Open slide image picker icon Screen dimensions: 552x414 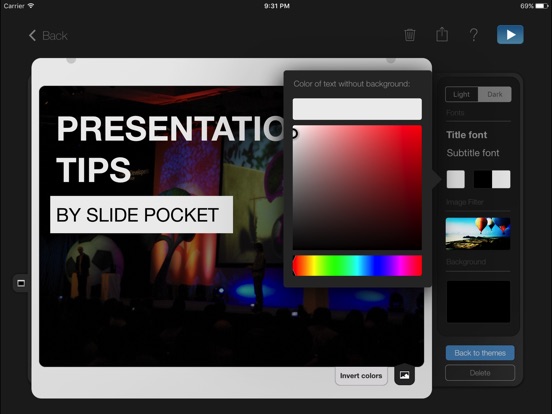pos(404,375)
